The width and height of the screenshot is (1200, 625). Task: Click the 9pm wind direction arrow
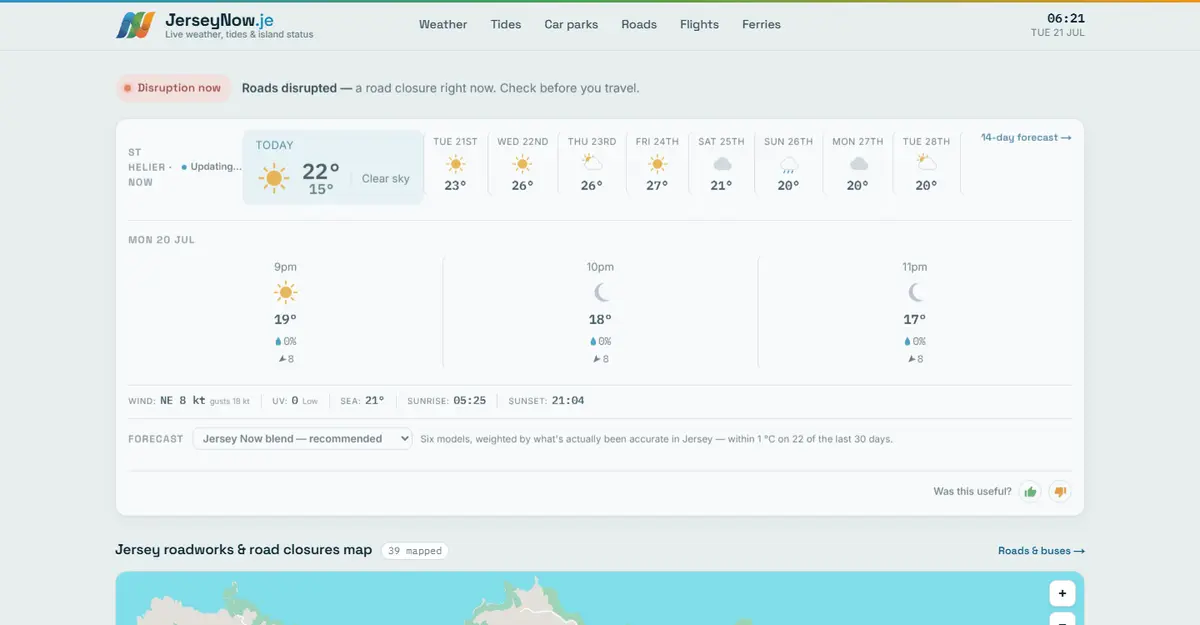pyautogui.click(x=282, y=359)
